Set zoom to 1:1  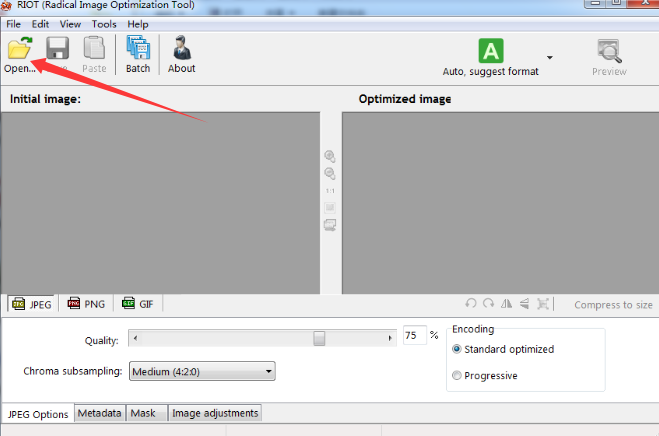click(330, 191)
